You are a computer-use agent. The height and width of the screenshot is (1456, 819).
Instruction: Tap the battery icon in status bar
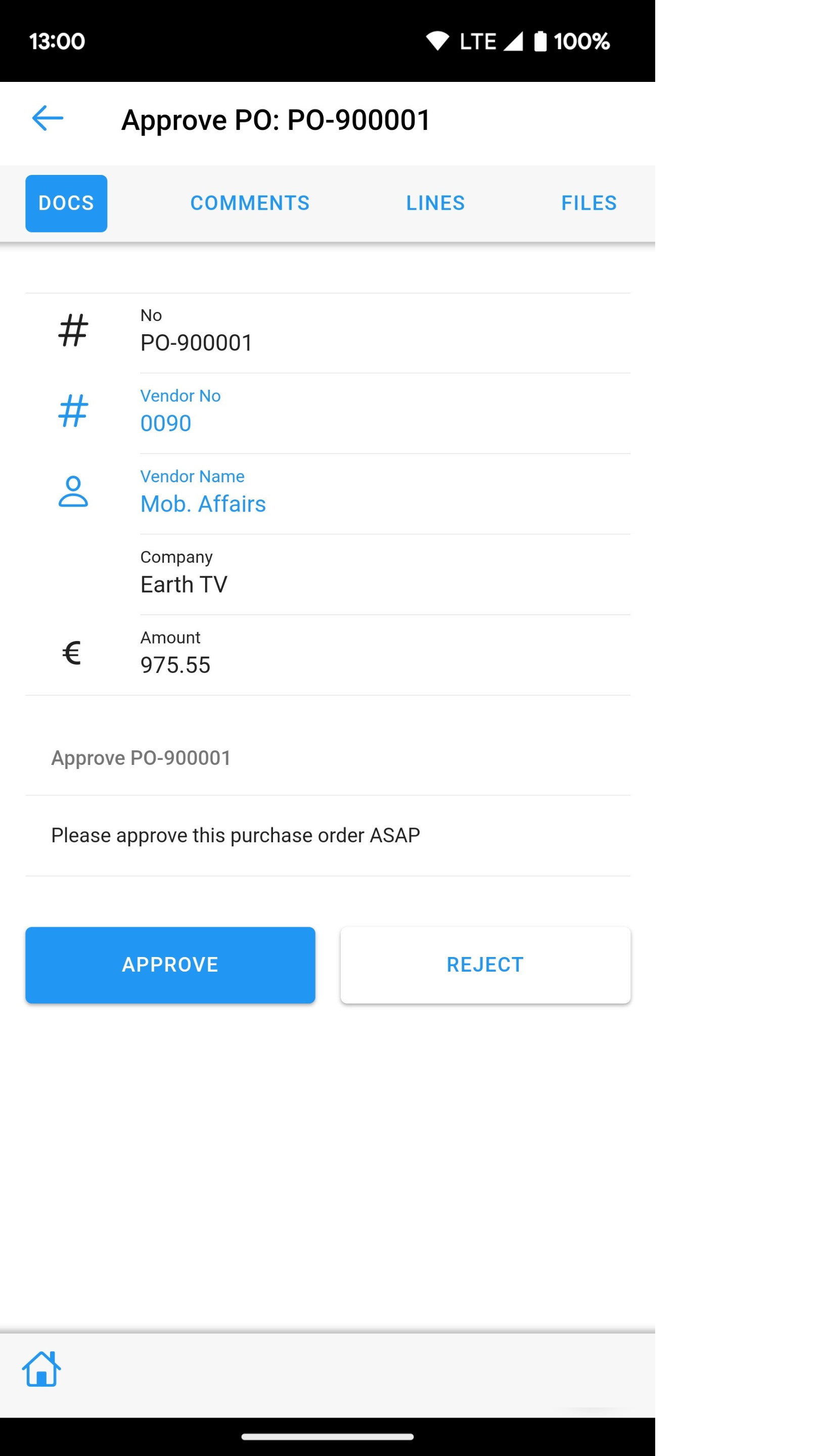[540, 41]
